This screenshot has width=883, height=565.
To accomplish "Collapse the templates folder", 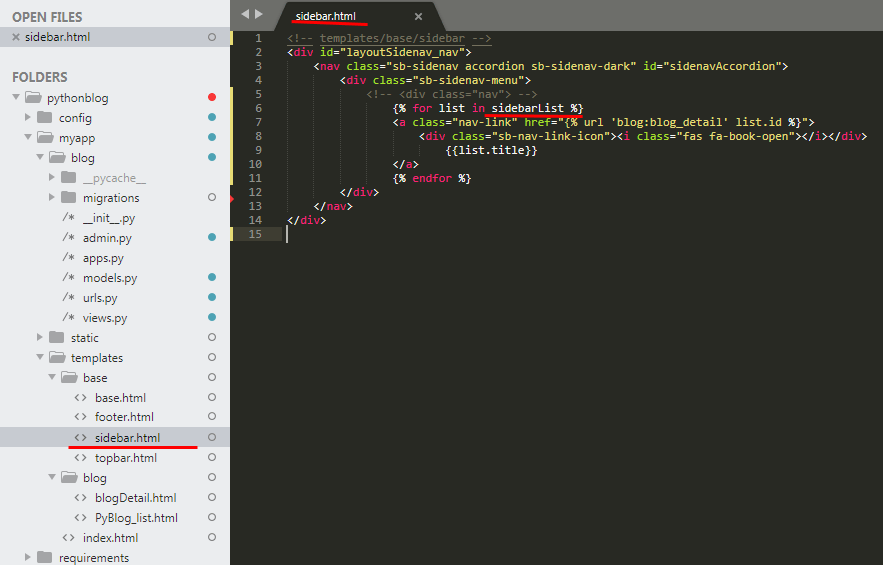I will 40,357.
